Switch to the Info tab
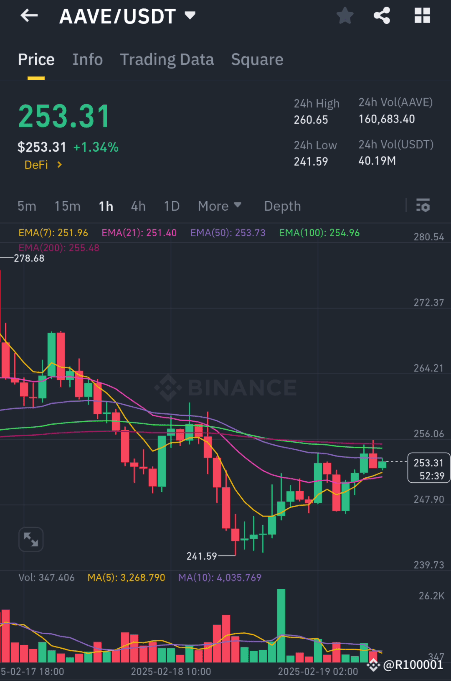This screenshot has width=451, height=681. click(87, 60)
